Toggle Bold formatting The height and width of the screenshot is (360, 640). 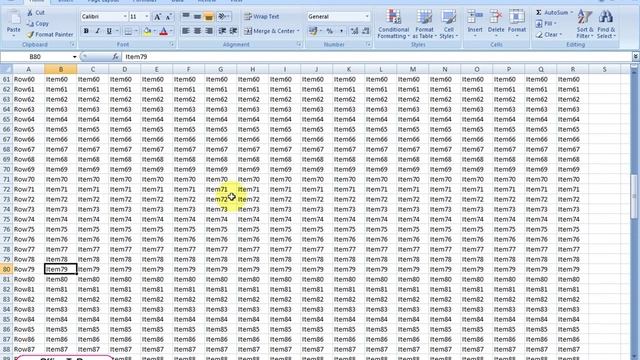[86, 31]
